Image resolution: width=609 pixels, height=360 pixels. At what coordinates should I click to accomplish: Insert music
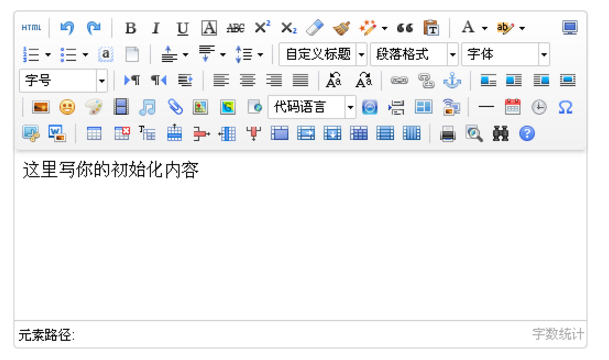[x=147, y=107]
